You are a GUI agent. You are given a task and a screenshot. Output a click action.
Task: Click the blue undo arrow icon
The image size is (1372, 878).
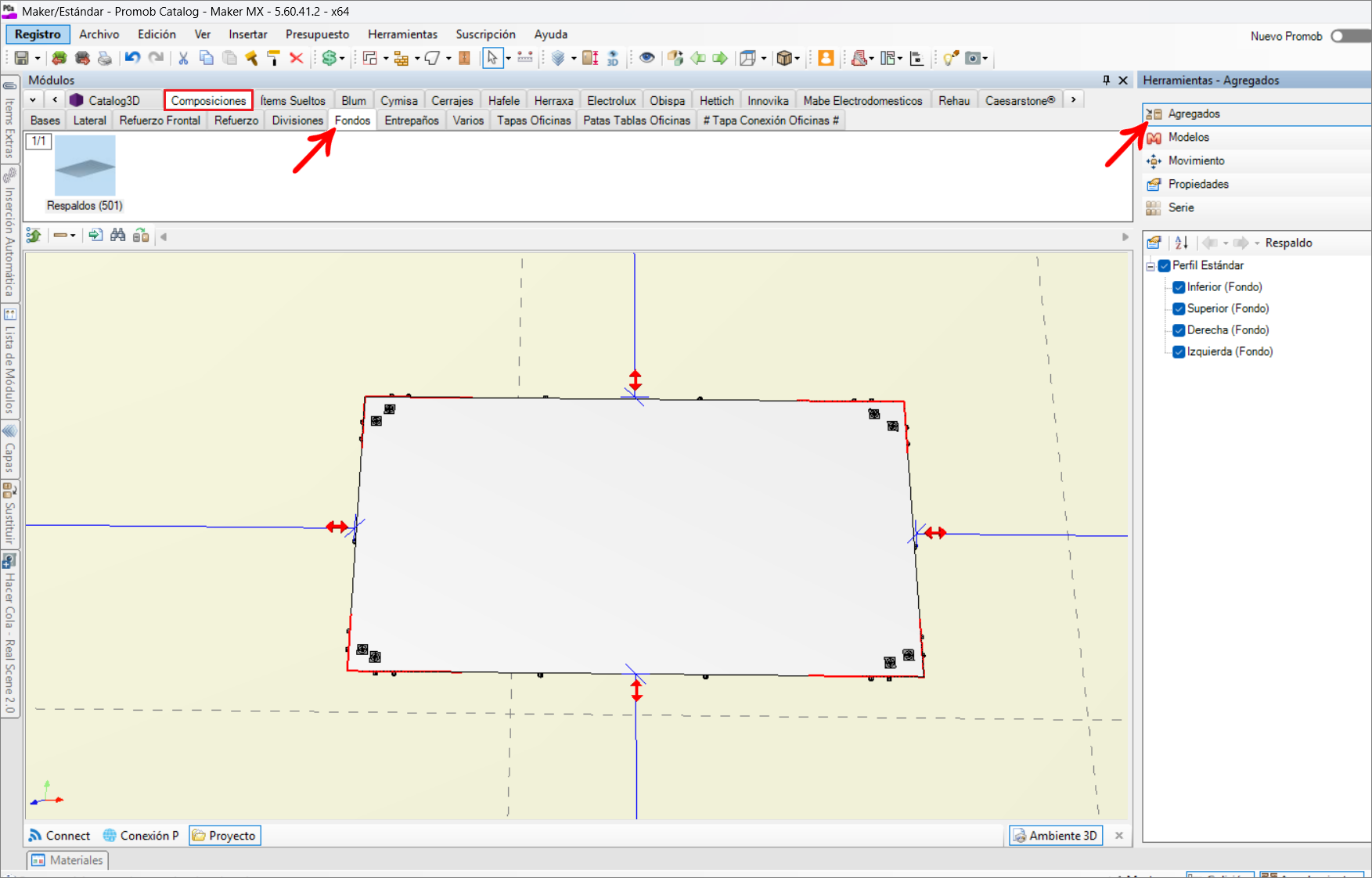click(x=132, y=58)
